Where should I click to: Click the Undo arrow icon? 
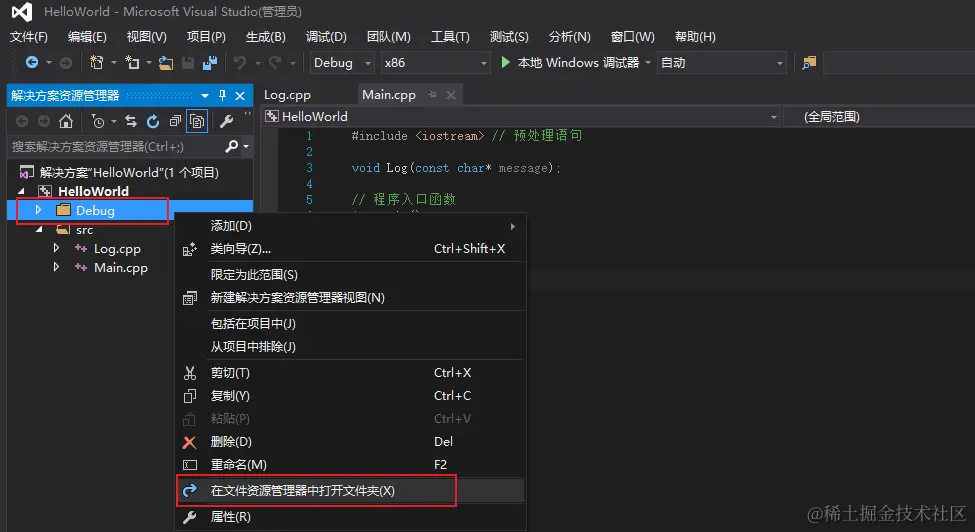click(x=240, y=63)
